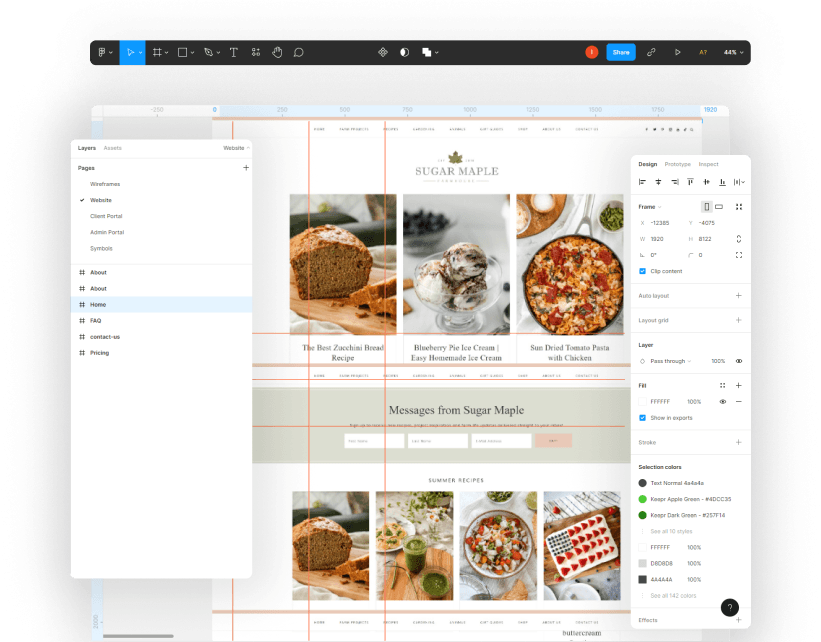Select the Text tool in toolbar

[234, 52]
